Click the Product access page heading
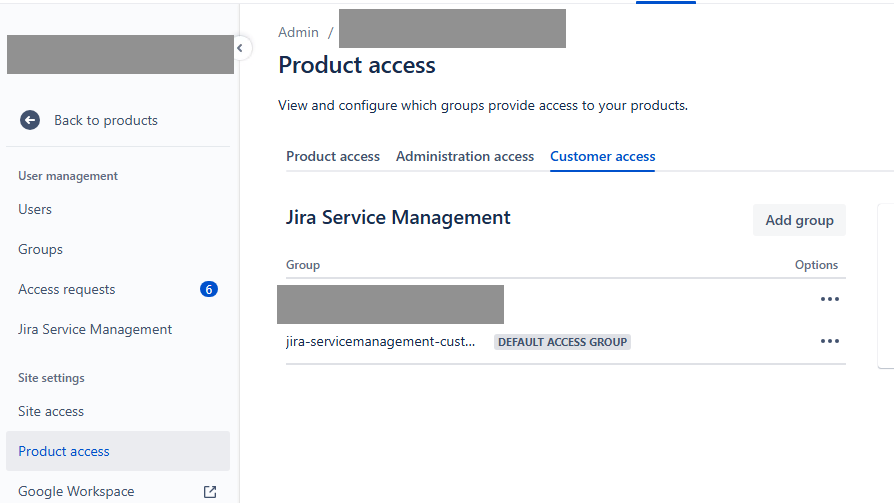 pyautogui.click(x=357, y=65)
